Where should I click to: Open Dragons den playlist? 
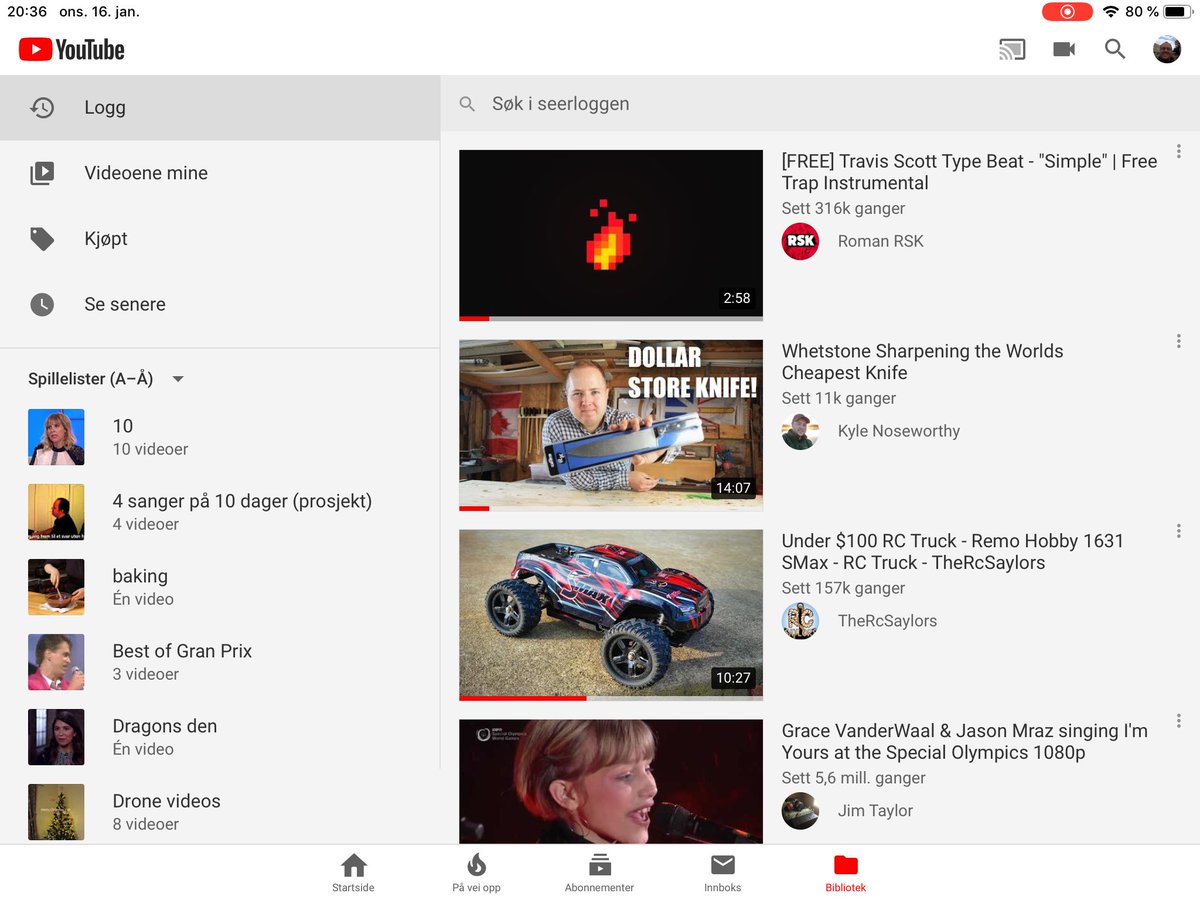click(x=220, y=737)
